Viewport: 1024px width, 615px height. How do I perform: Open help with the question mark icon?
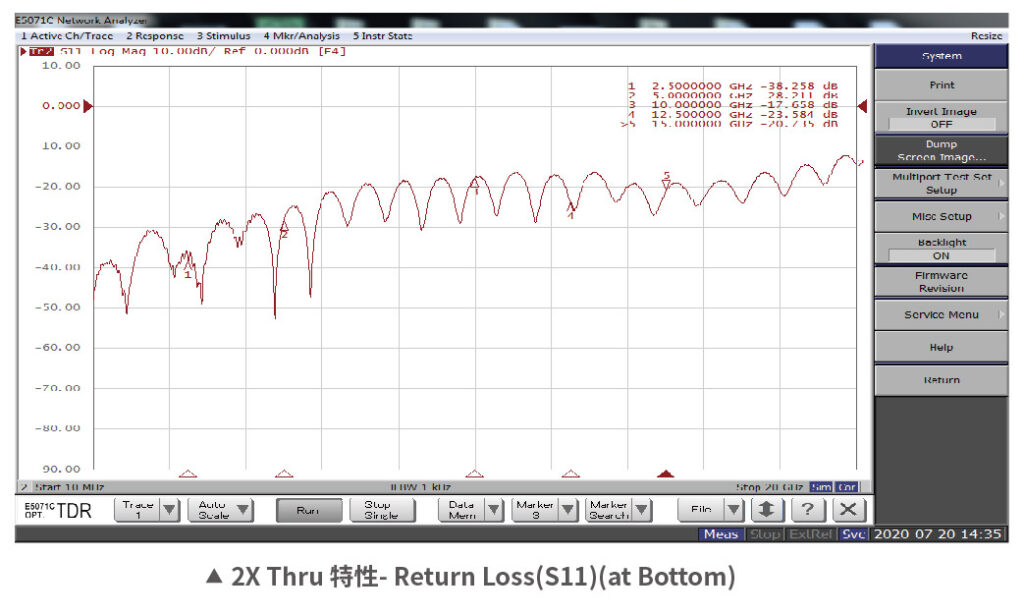pyautogui.click(x=808, y=510)
